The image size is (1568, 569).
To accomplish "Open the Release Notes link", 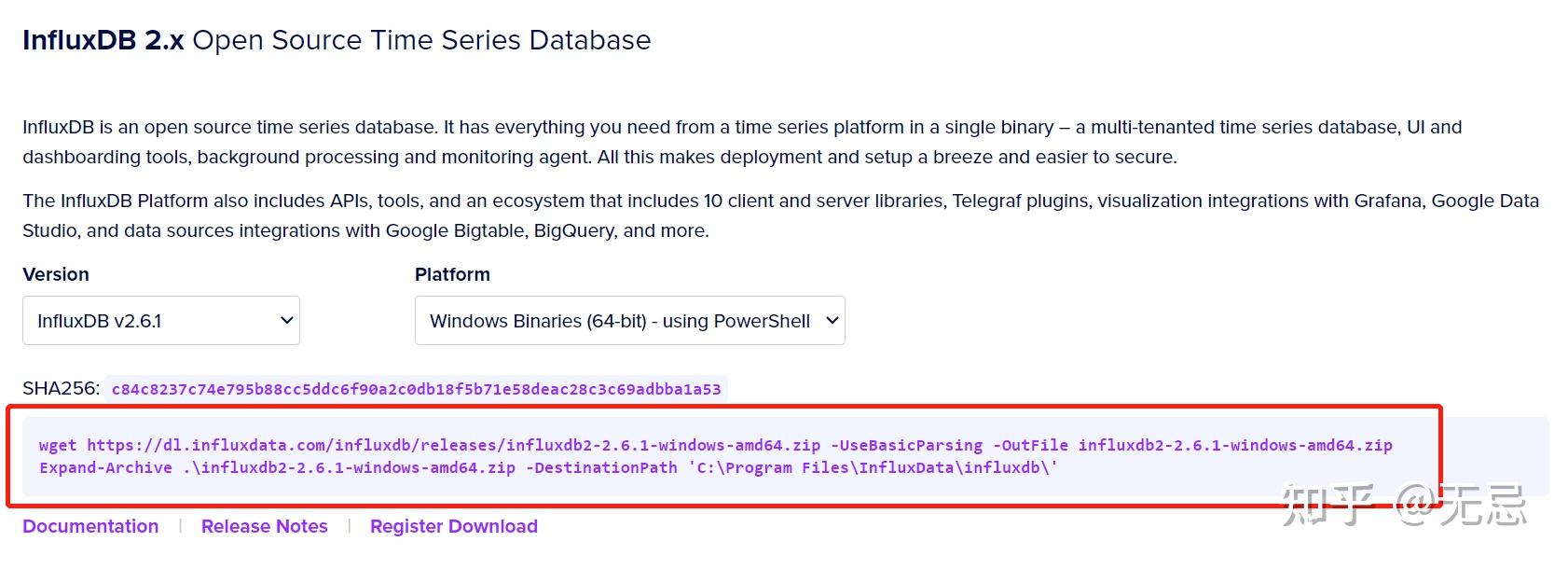I will 265,526.
